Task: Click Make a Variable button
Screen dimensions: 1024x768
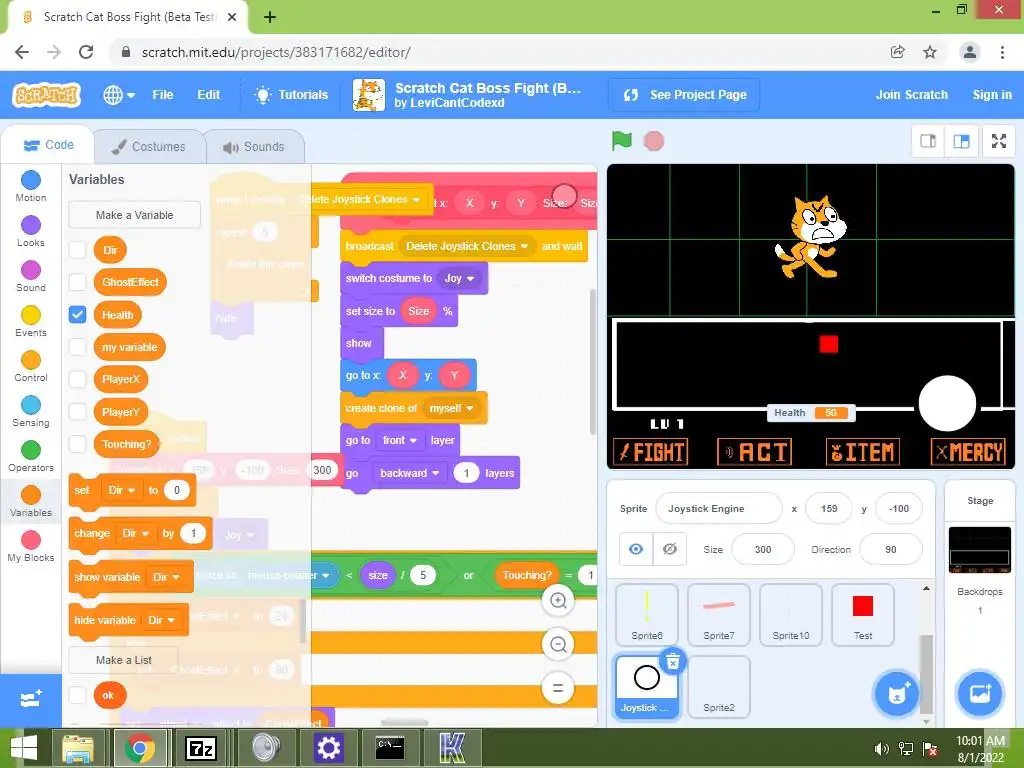Action: click(x=135, y=215)
